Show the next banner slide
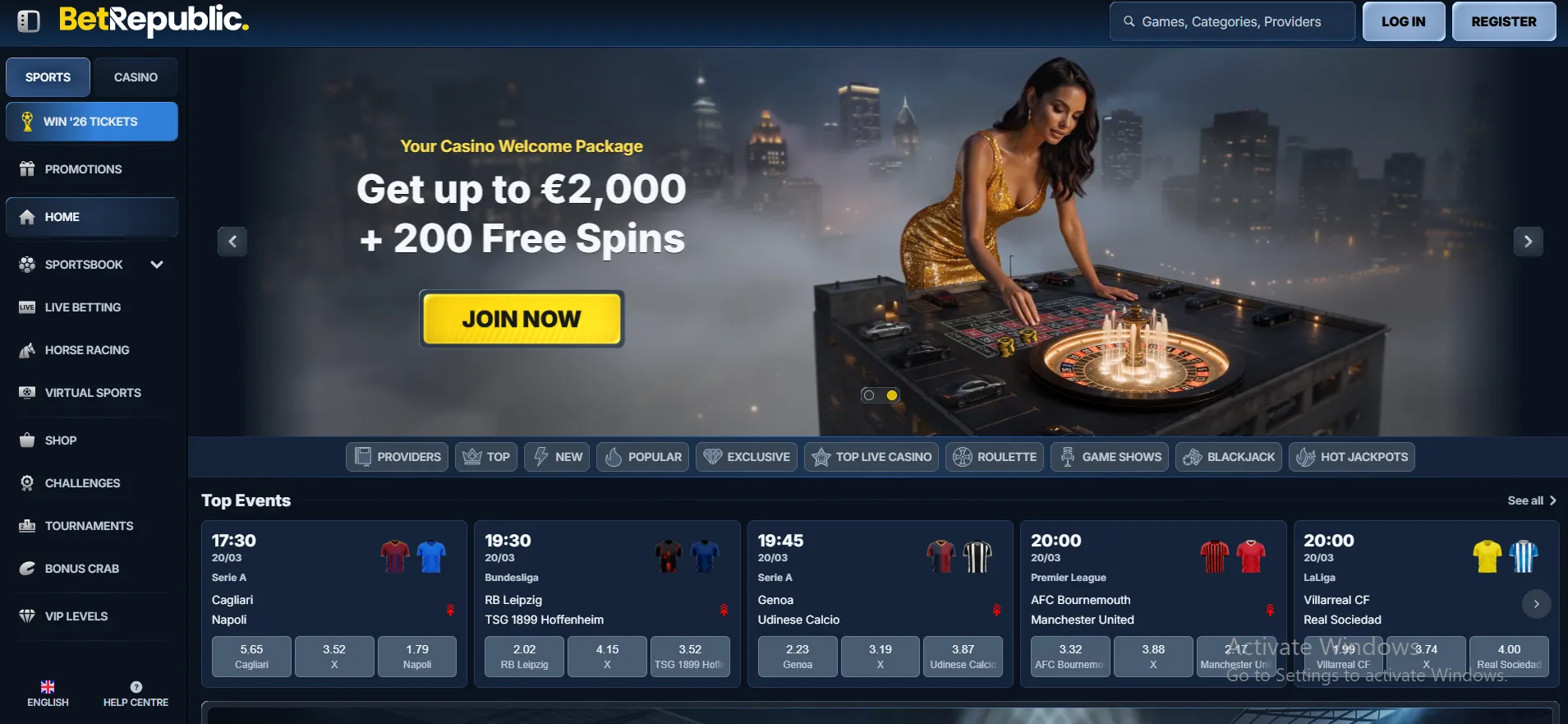Viewport: 1568px width, 724px height. tap(1528, 242)
